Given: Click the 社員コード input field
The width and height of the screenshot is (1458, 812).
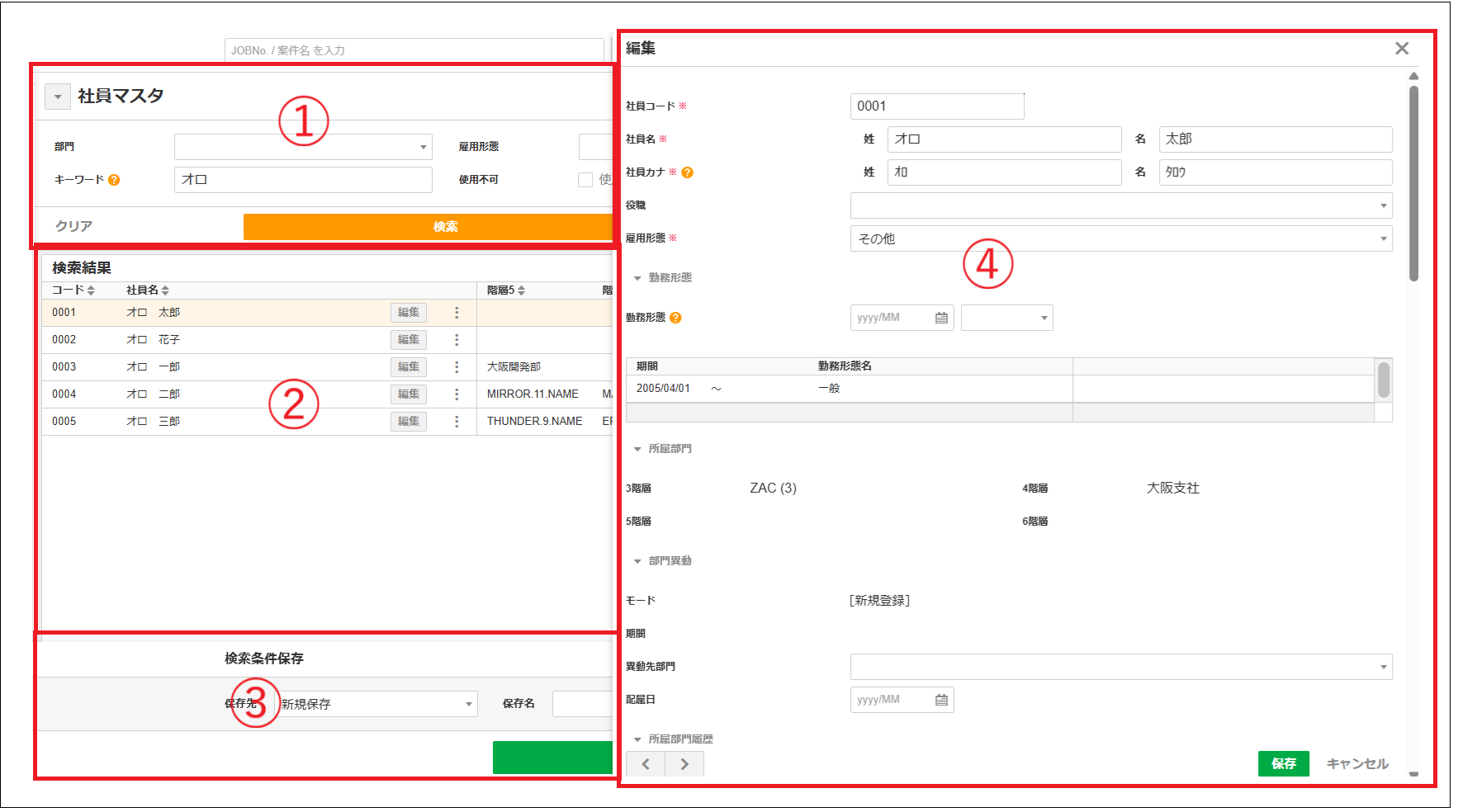Looking at the screenshot, I should click(x=936, y=106).
